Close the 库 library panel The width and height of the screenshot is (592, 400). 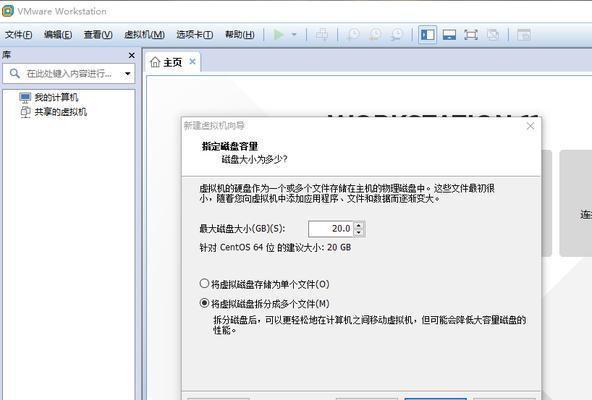131,56
